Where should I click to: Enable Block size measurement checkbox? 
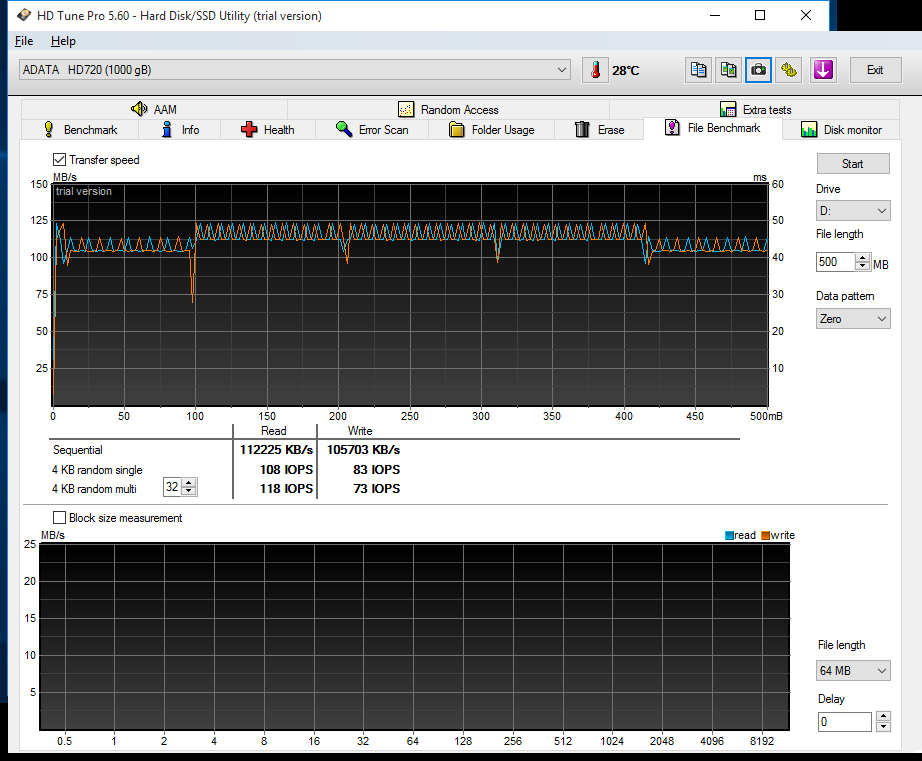(60, 518)
